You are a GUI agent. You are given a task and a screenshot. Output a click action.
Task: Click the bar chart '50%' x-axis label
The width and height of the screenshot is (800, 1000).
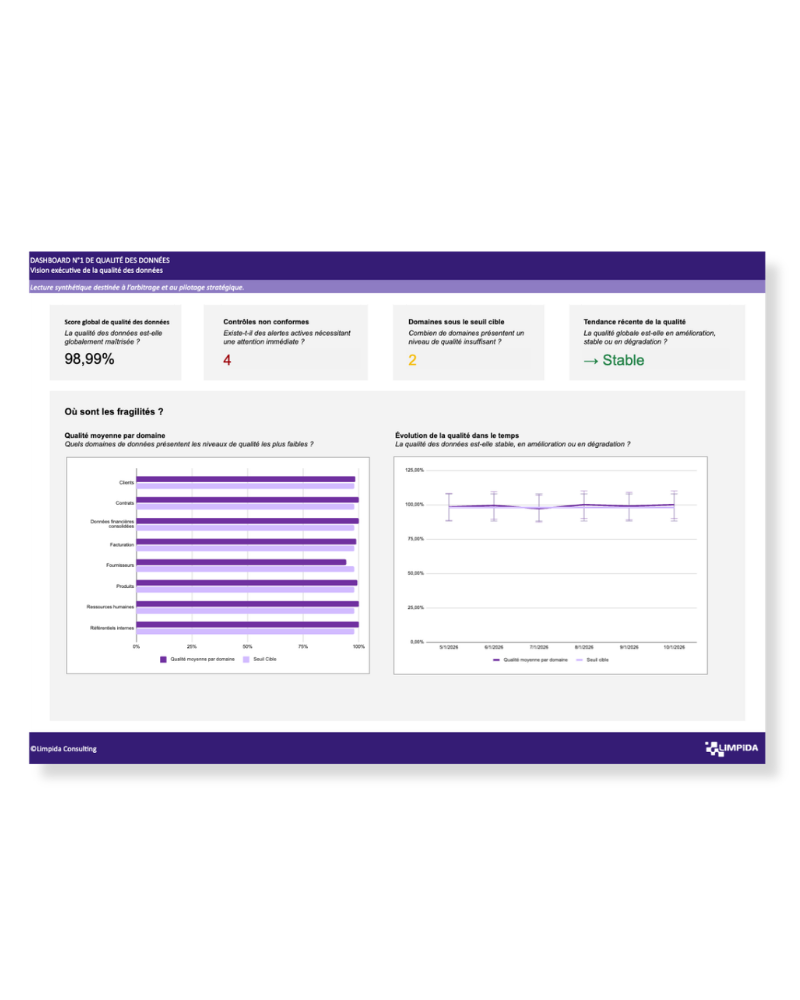pos(248,647)
